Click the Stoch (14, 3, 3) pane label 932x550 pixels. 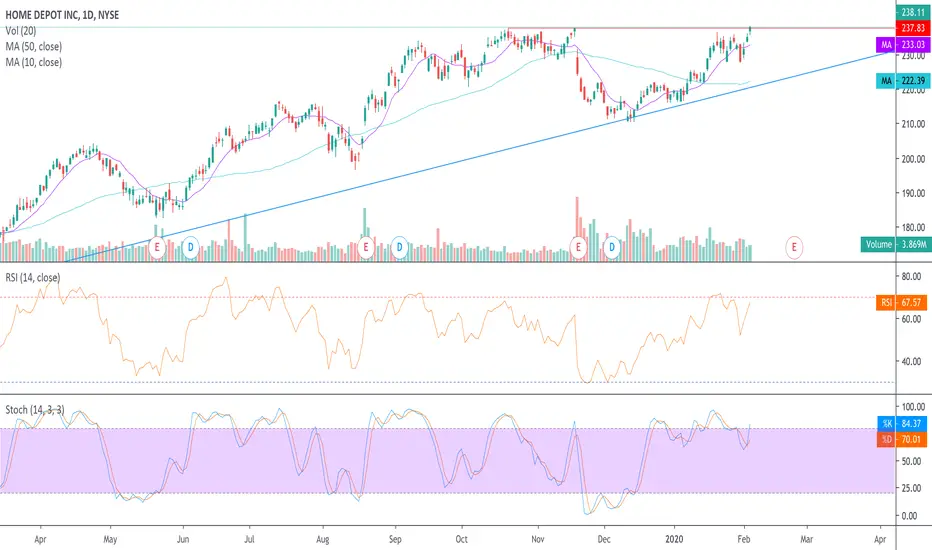[35, 410]
